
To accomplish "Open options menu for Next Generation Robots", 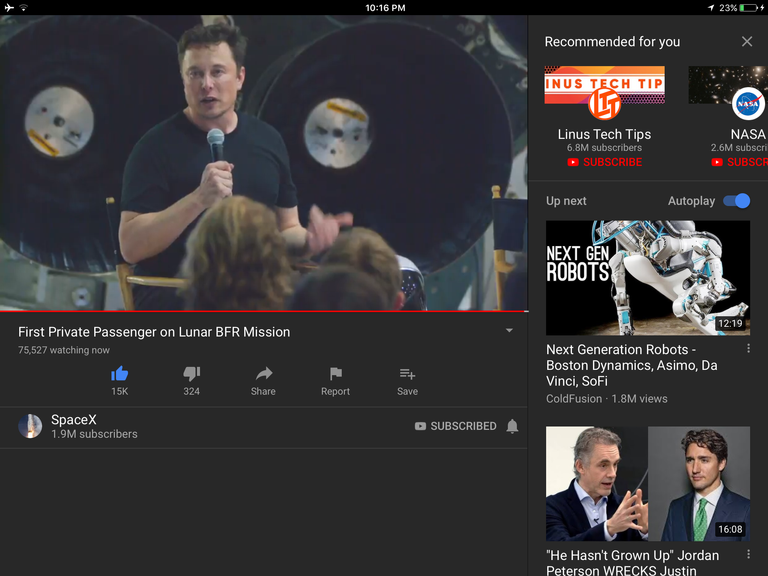I will (748, 348).
